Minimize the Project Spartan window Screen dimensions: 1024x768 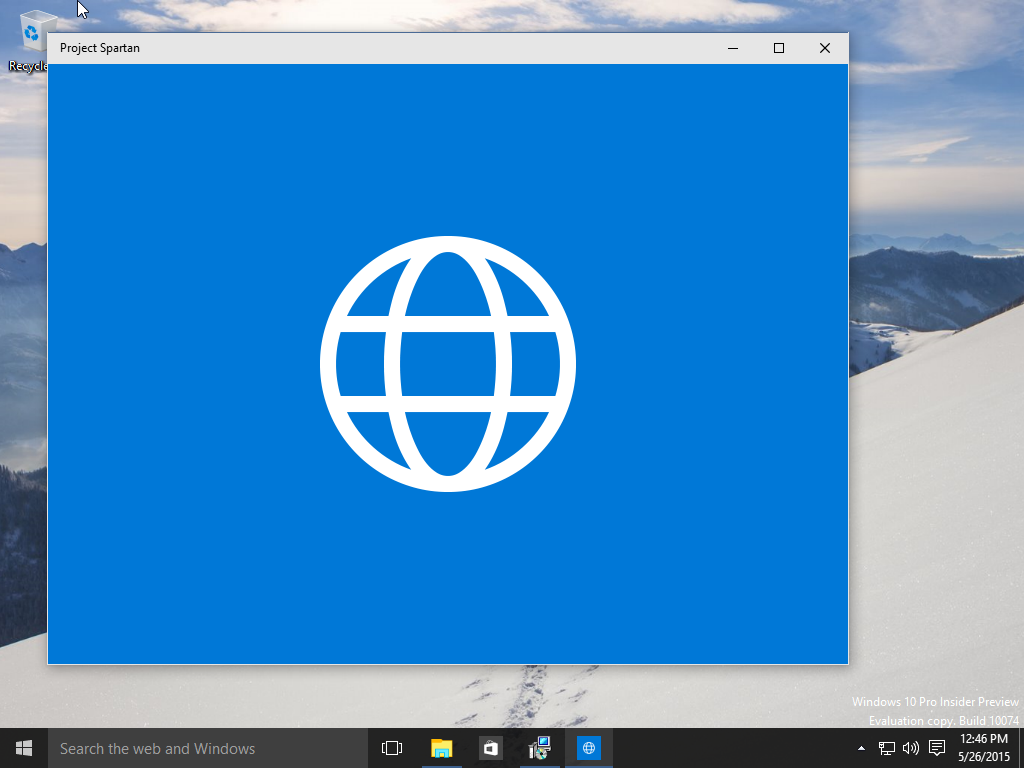pos(733,48)
